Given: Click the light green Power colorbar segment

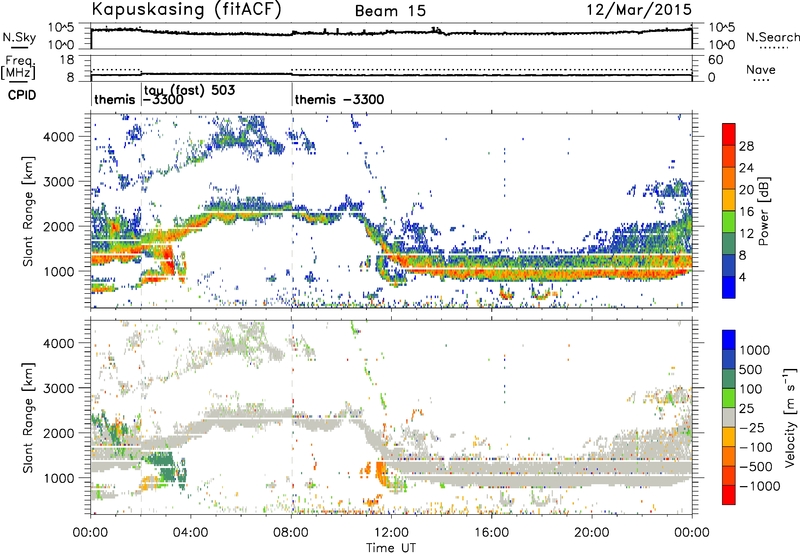Looking at the screenshot, I should (729, 222).
